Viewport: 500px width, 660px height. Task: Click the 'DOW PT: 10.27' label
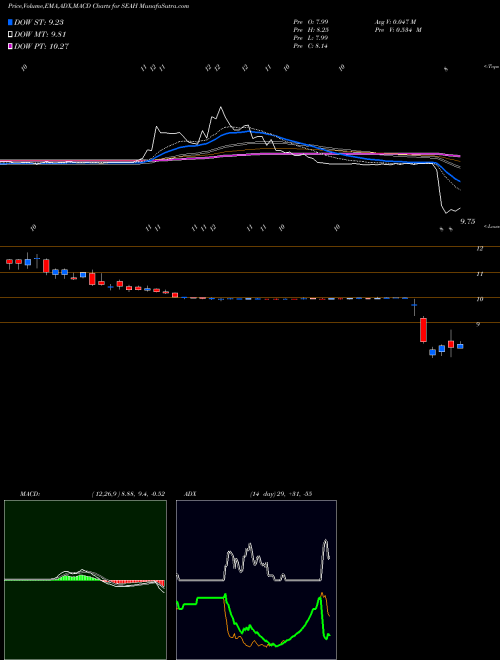pyautogui.click(x=41, y=46)
